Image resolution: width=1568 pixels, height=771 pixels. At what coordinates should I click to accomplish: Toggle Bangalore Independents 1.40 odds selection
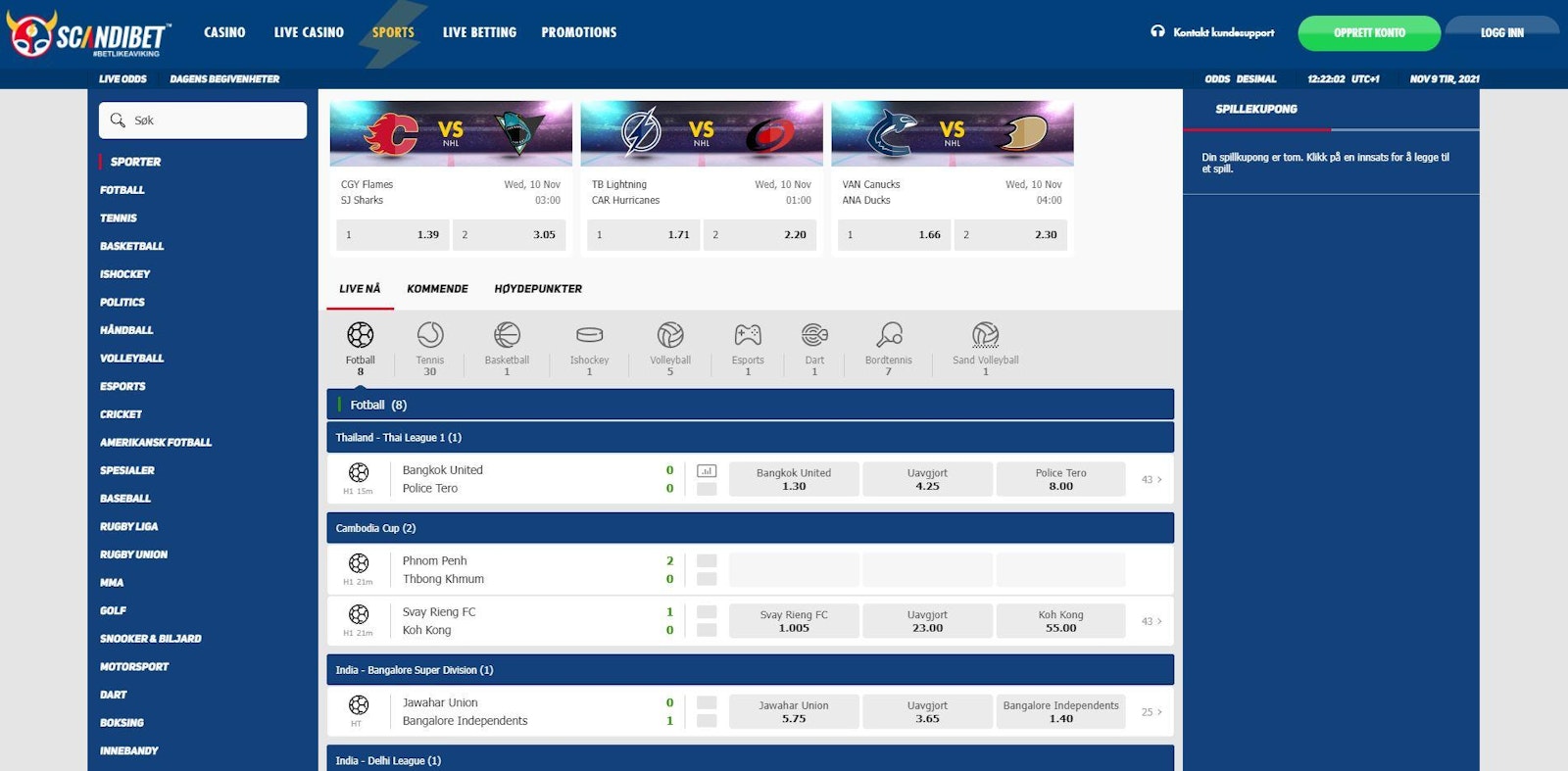click(x=1060, y=712)
